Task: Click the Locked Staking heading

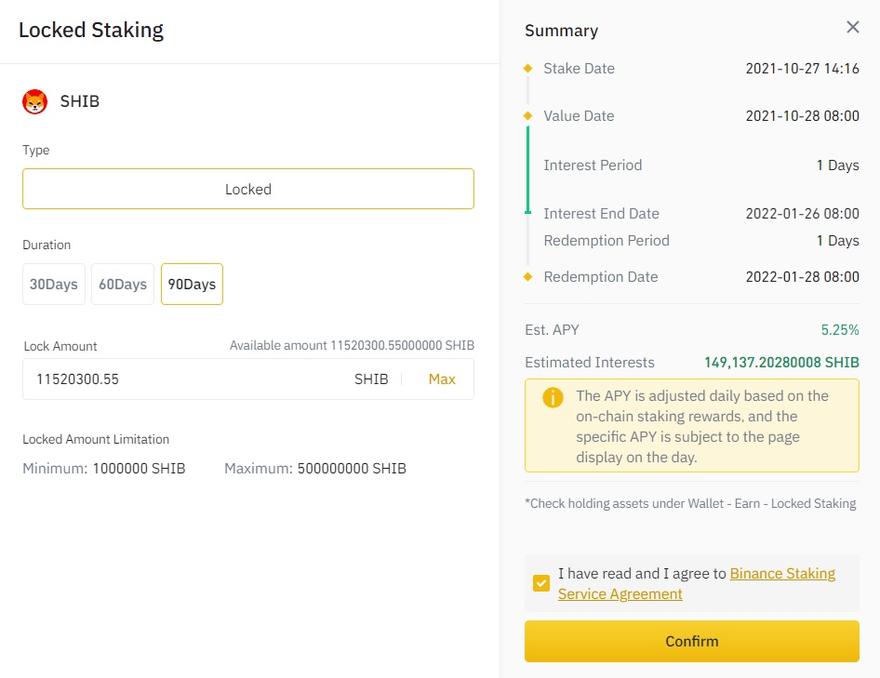Action: tap(91, 30)
